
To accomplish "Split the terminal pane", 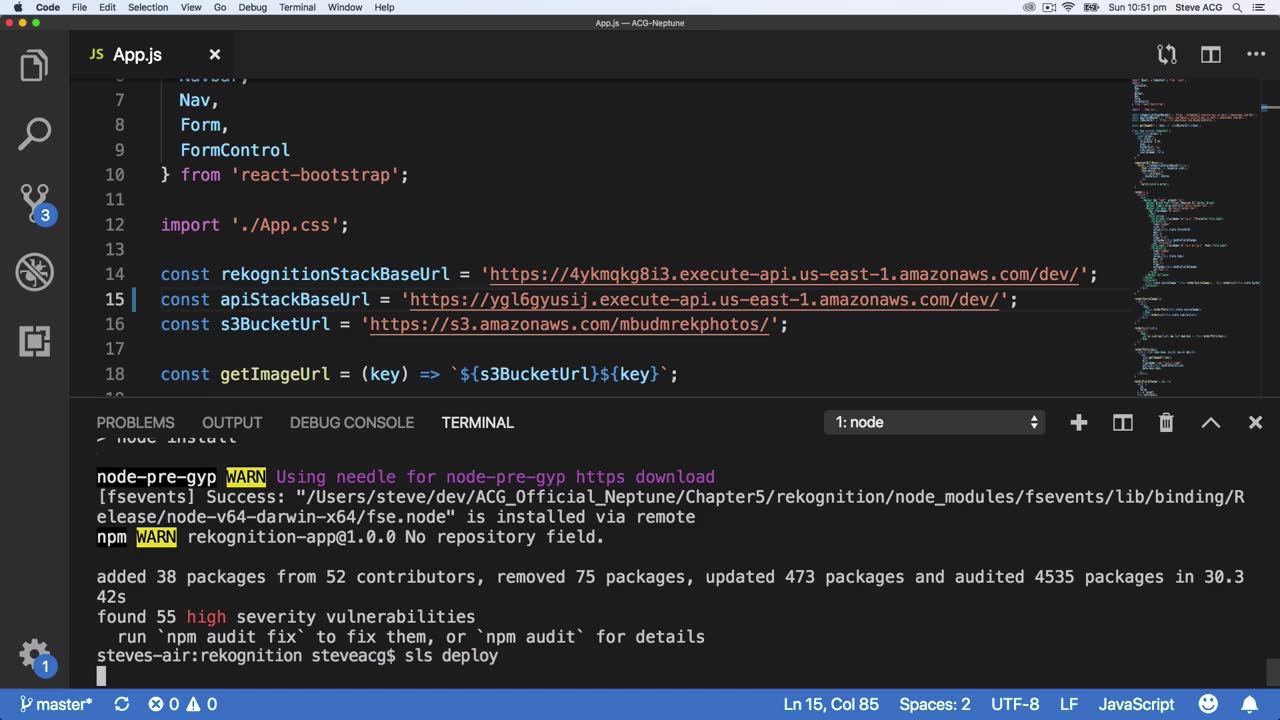I will pos(1123,423).
